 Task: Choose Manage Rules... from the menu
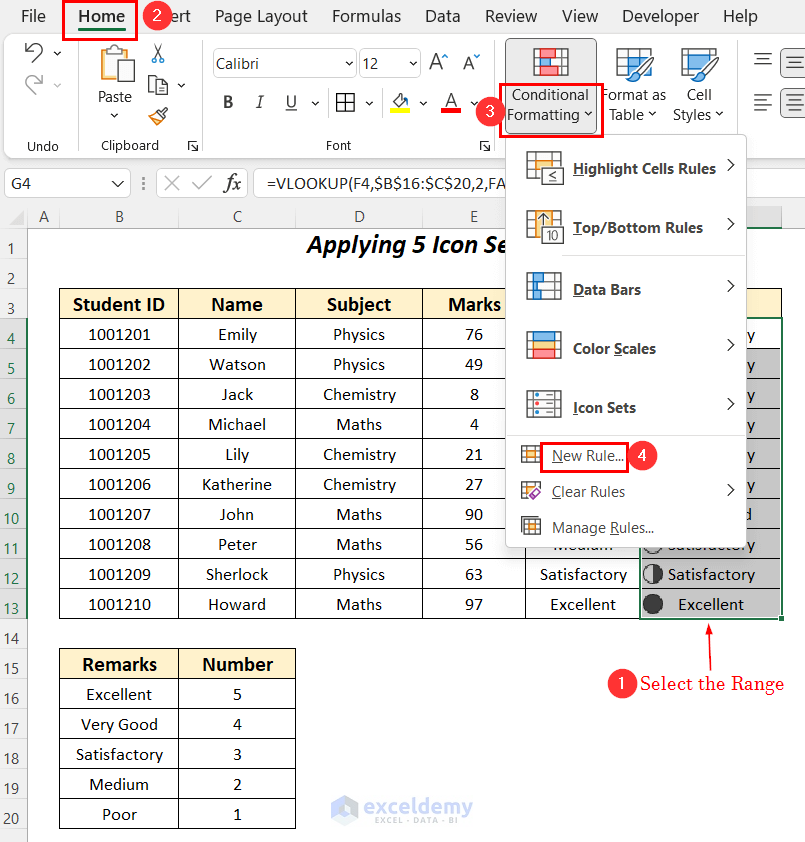coord(626,527)
